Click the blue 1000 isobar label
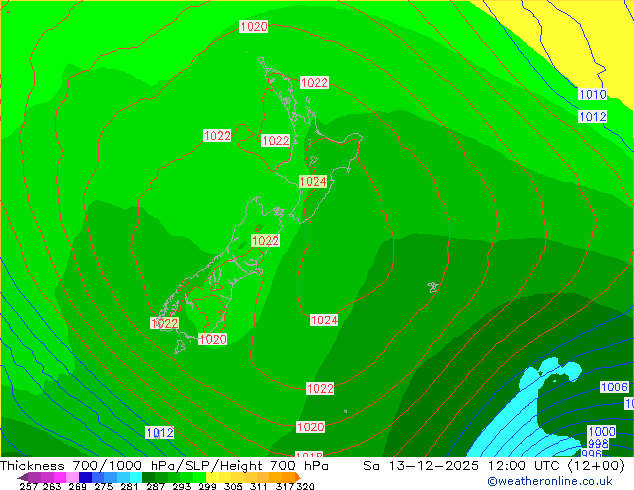This screenshot has height=490, width=634. (602, 431)
